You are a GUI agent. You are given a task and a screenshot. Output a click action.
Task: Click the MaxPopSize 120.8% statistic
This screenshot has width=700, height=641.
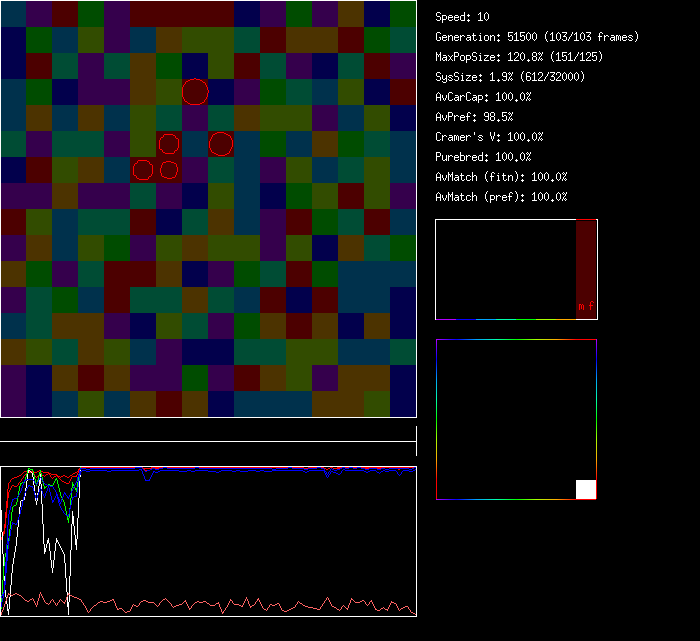tap(518, 57)
